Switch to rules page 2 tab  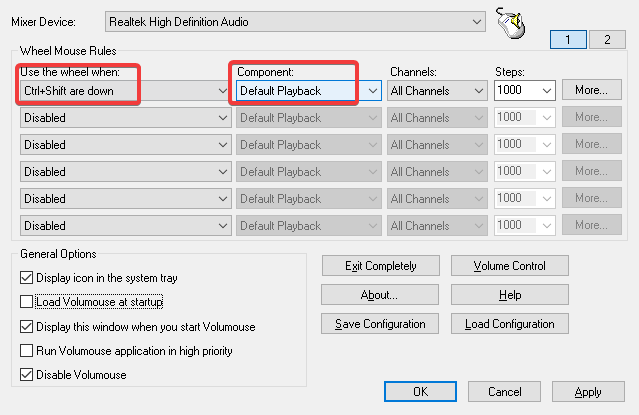[603, 40]
